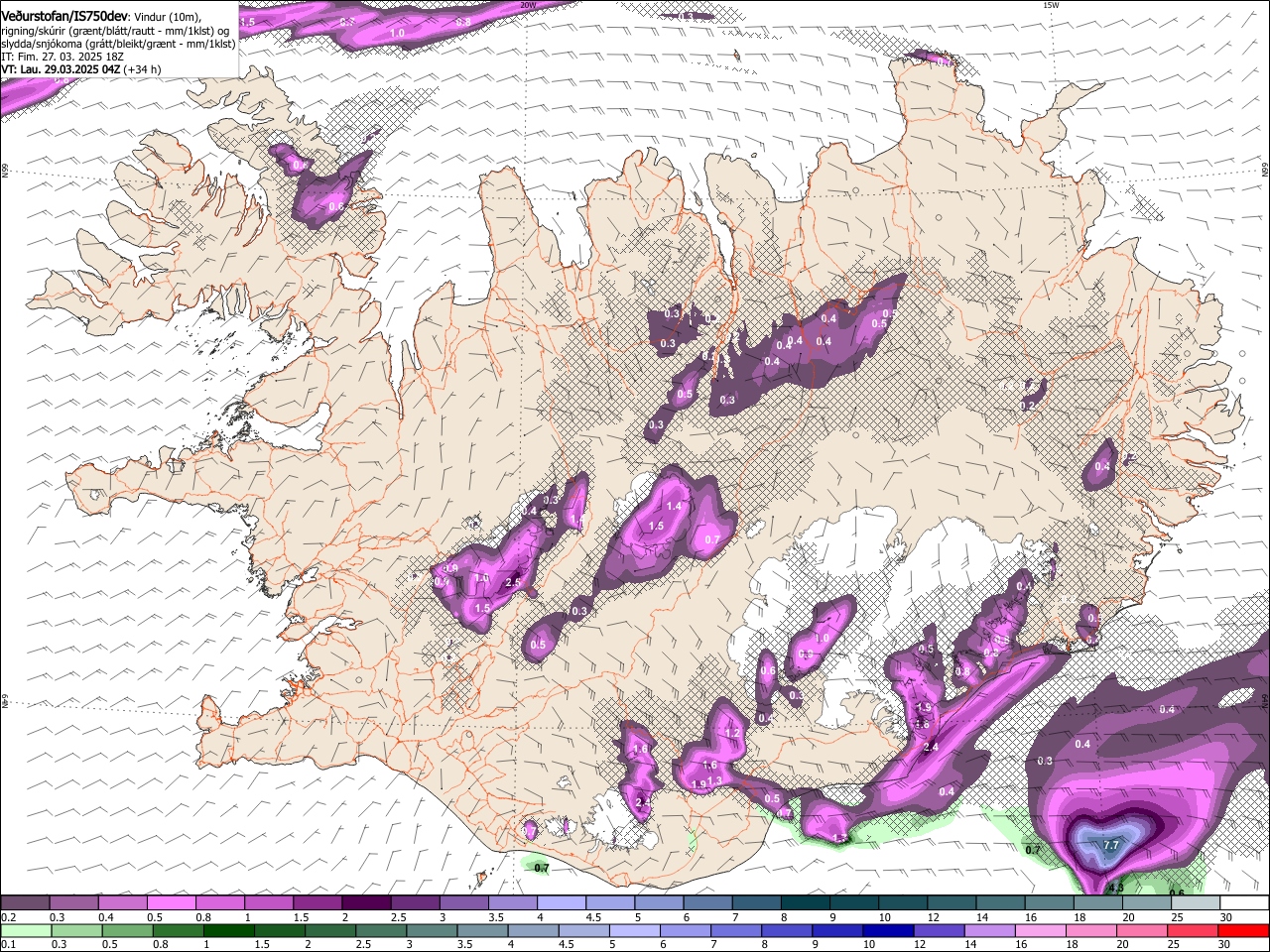This screenshot has height=952, width=1270.
Task: Click the IT: Fim. 27. 03. 2025 18Z line
Action: pyautogui.click(x=62, y=57)
